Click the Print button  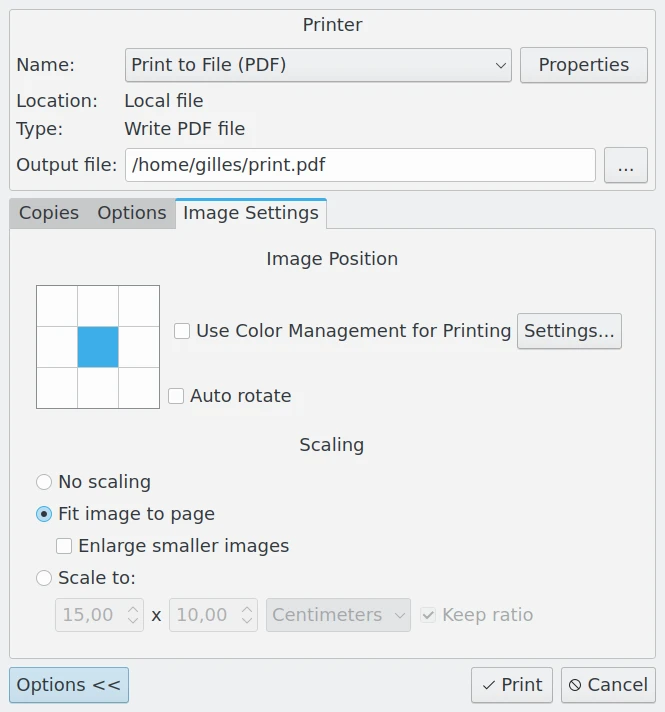coord(512,685)
